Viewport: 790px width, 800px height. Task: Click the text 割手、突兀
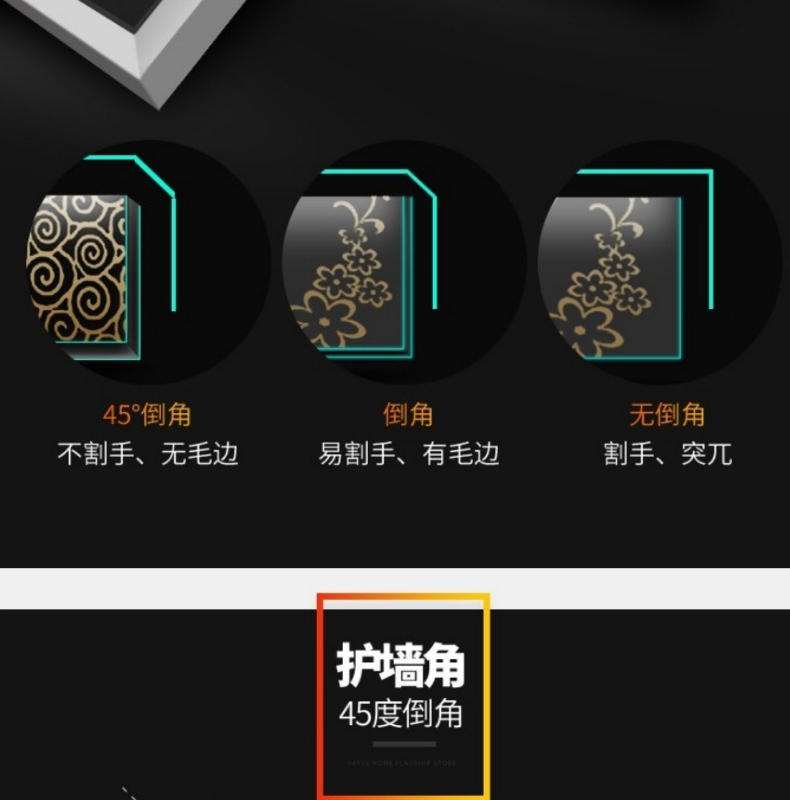point(668,454)
